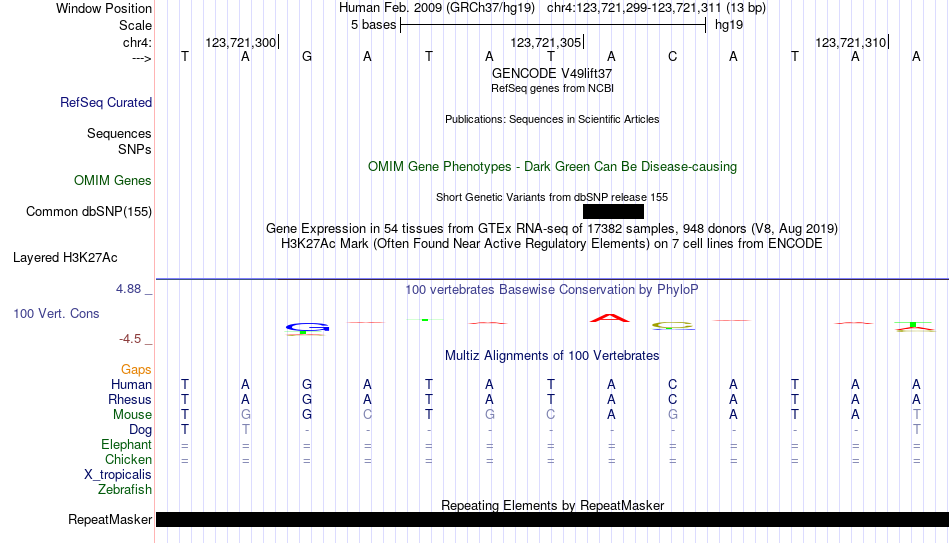The image size is (950, 543).
Task: Click the Layered H3K27Ac track label
Action: point(65,258)
